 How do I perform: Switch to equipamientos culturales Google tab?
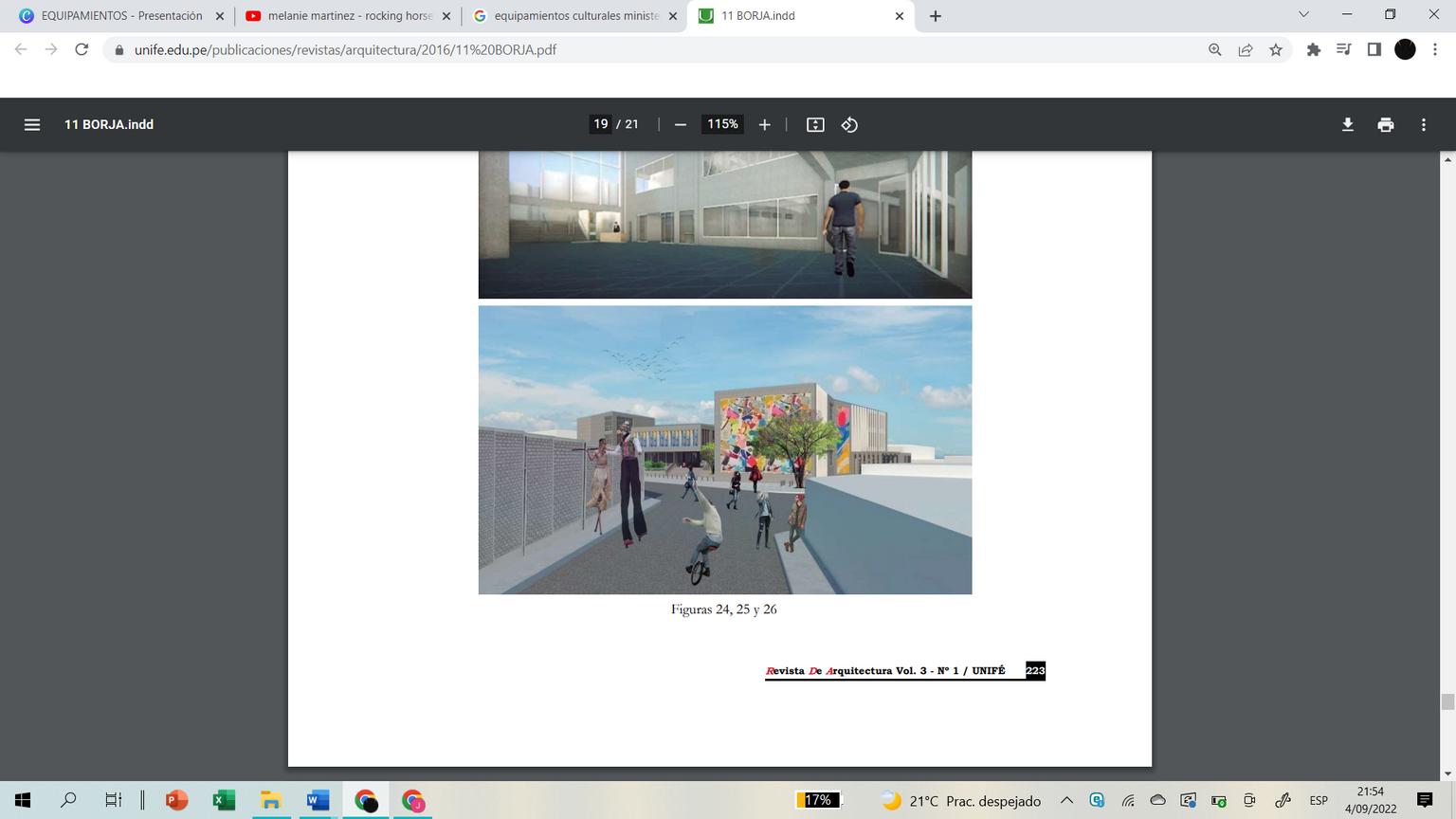(x=574, y=16)
